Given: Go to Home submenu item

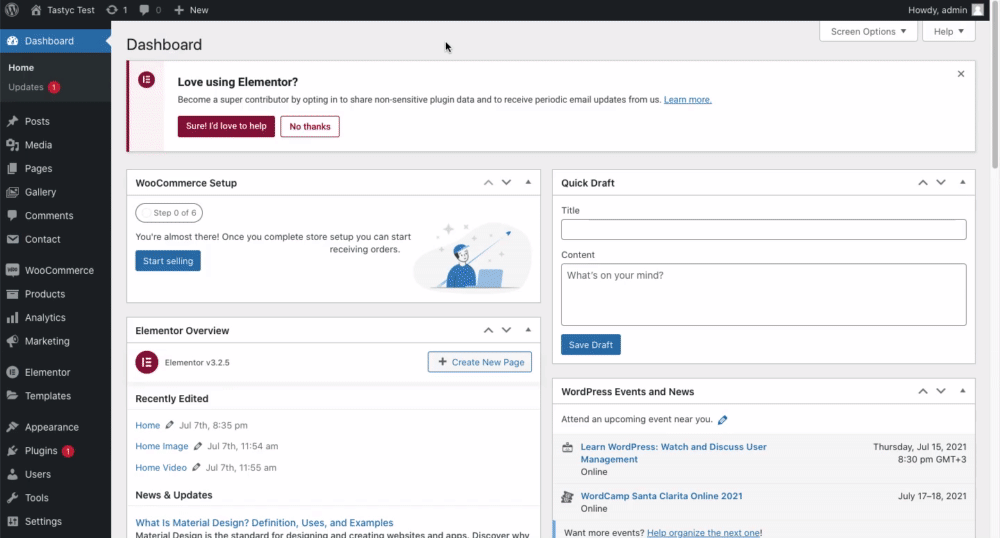Looking at the screenshot, I should pos(21,68).
